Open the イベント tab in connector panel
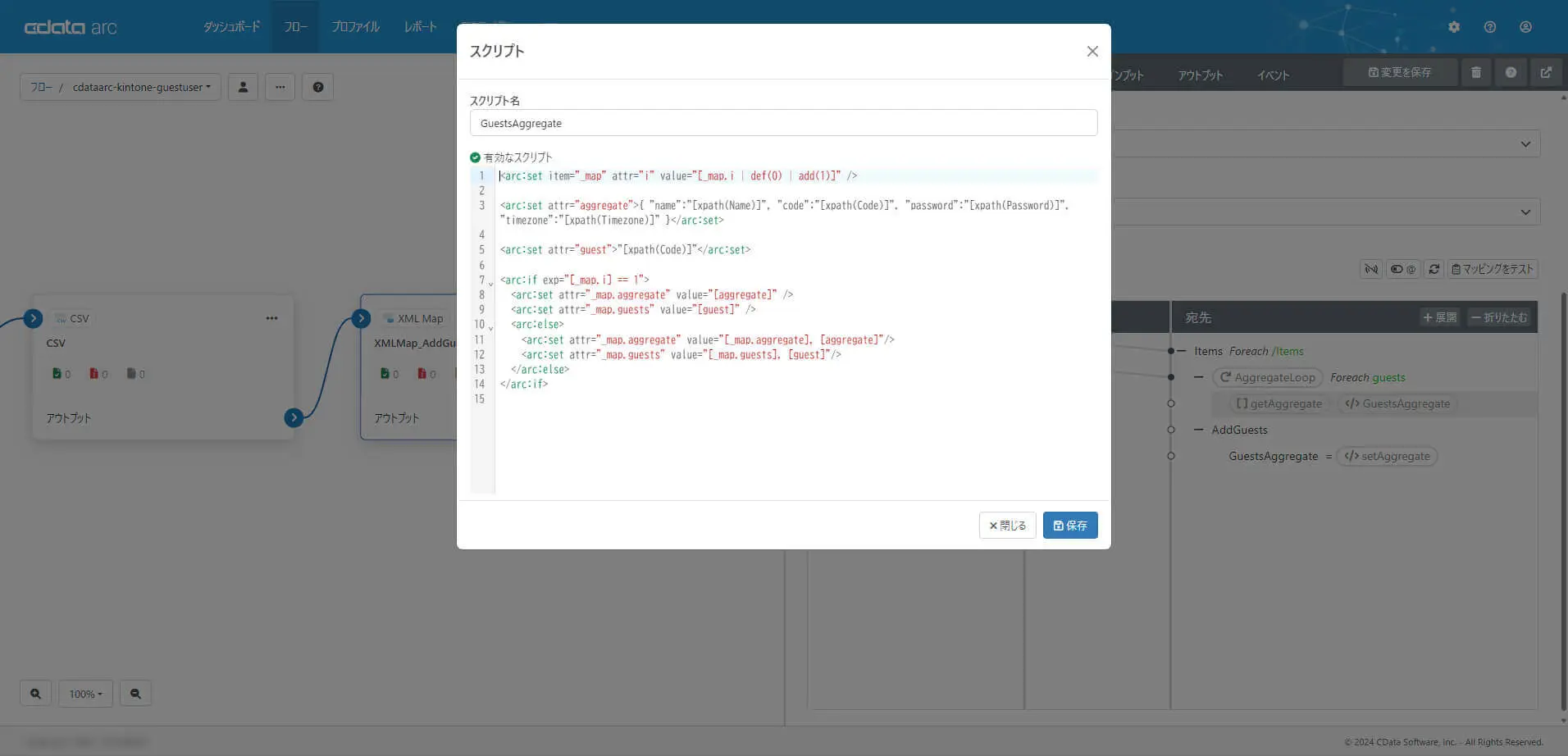The height and width of the screenshot is (756, 1568). [1274, 75]
